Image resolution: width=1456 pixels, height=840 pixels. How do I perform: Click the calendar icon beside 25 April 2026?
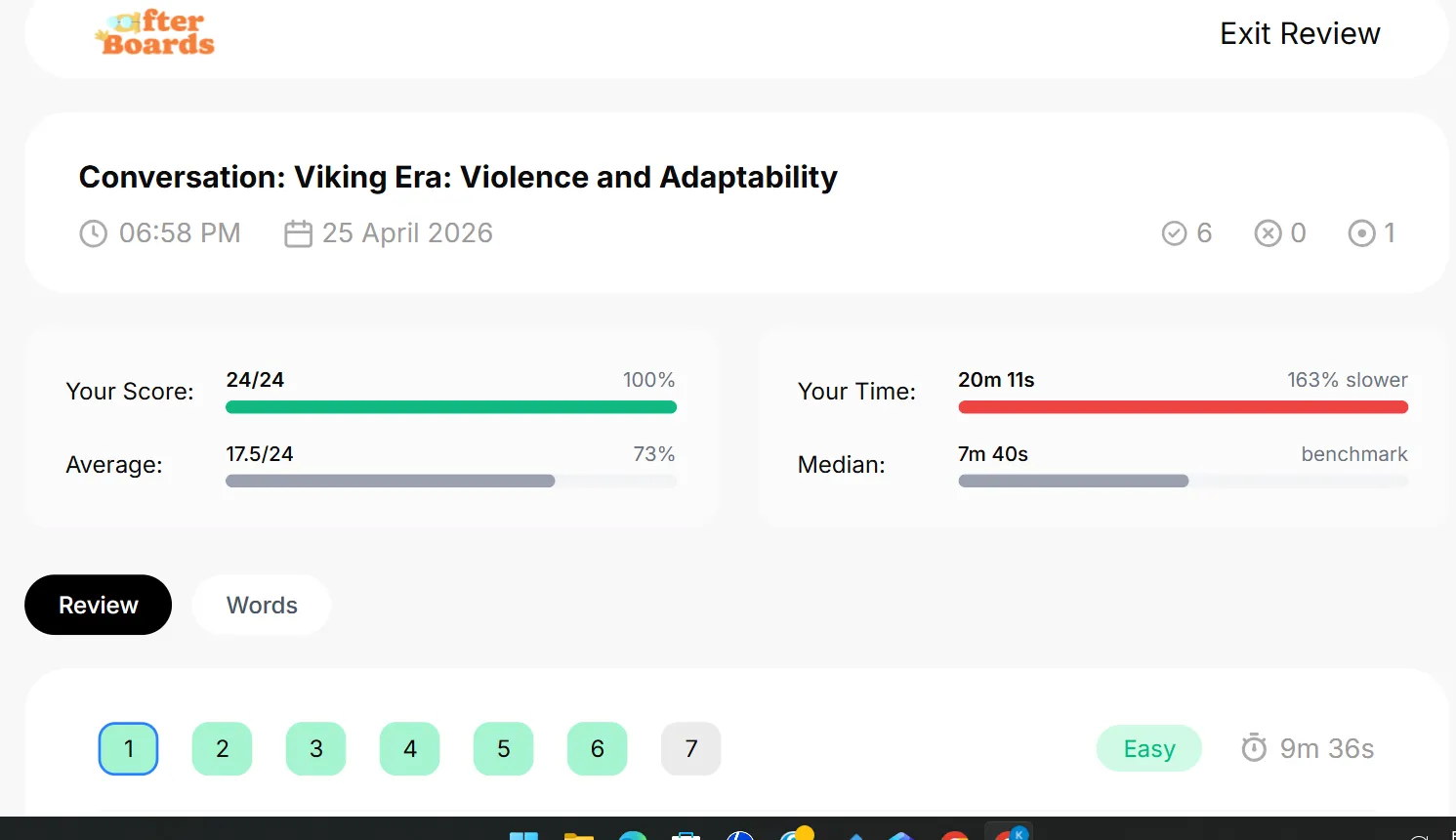point(298,233)
